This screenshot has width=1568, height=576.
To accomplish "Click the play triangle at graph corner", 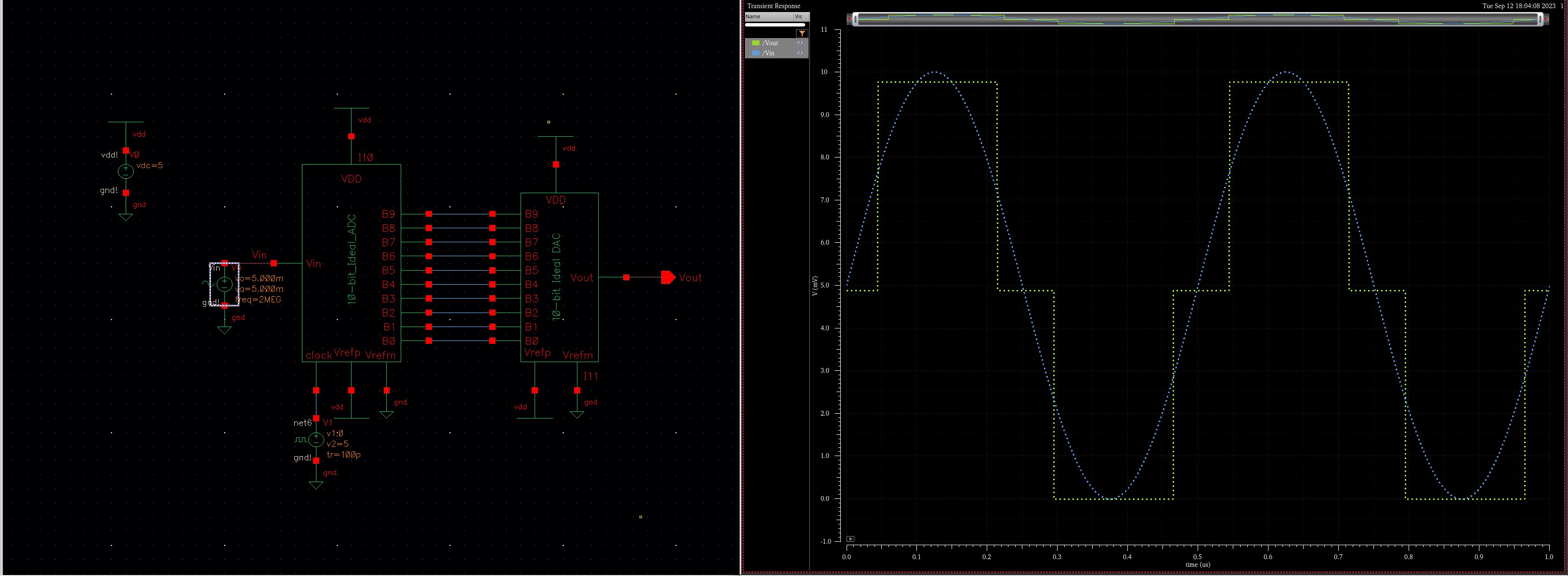I will [850, 539].
